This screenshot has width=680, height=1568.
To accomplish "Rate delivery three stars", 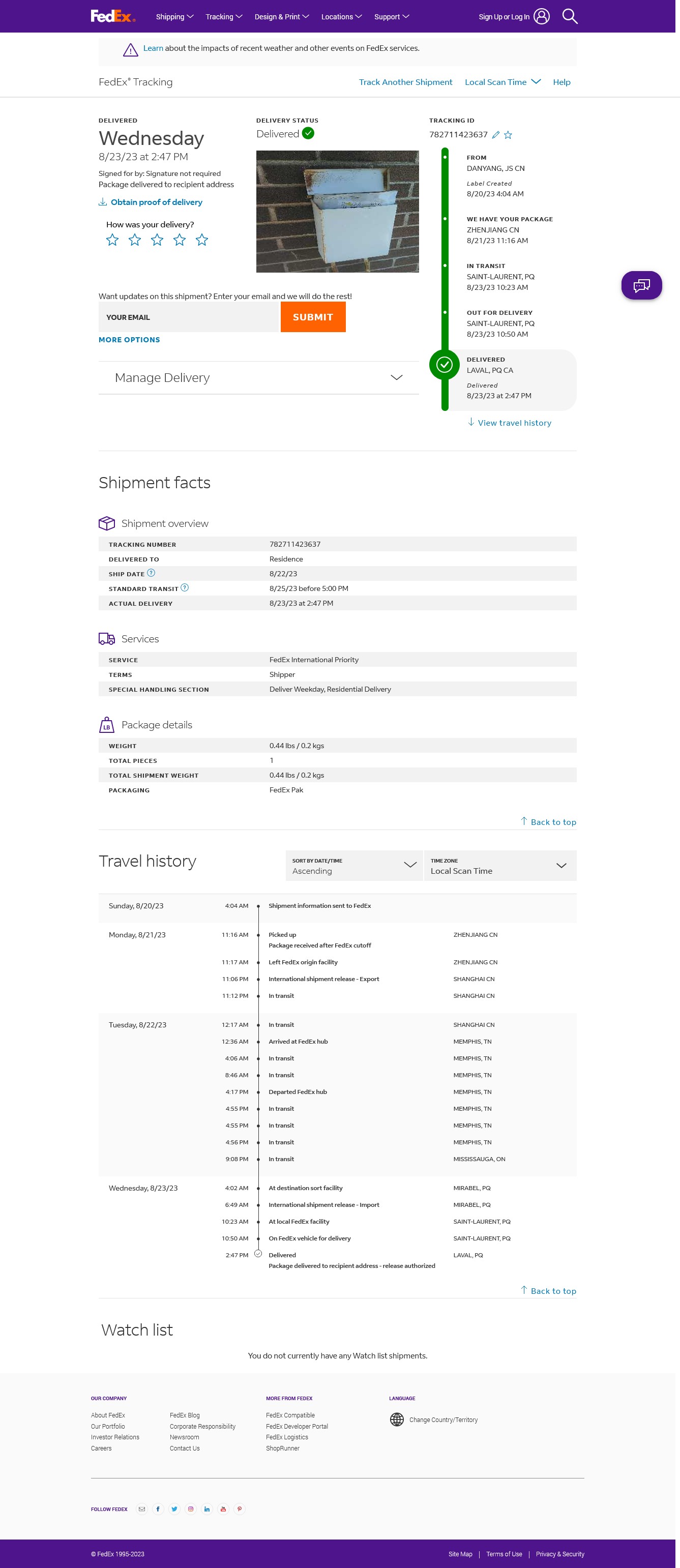I will tap(157, 240).
